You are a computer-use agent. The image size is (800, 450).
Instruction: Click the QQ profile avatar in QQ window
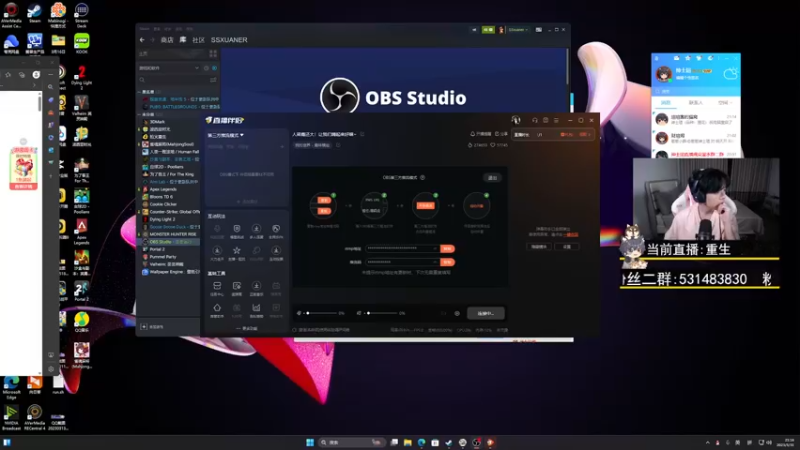pyautogui.click(x=664, y=74)
